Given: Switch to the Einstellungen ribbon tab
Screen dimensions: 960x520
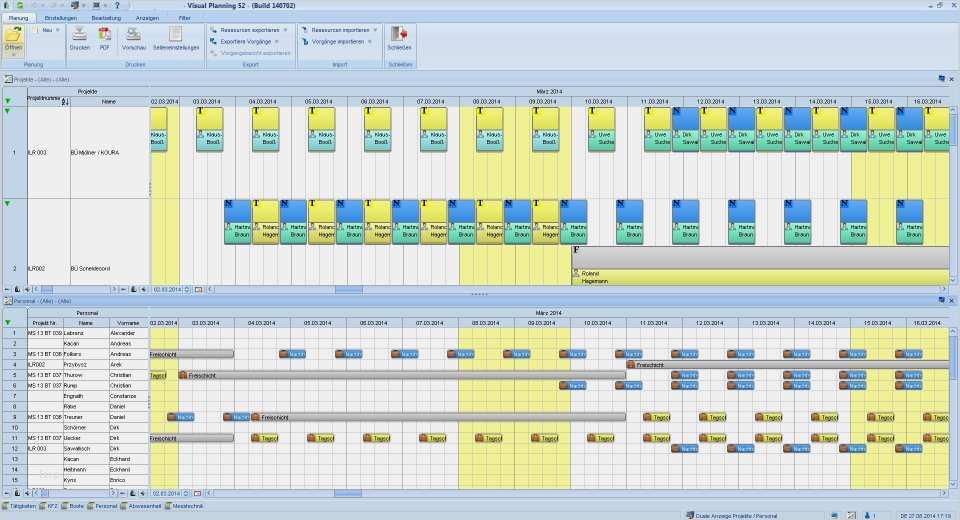Looking at the screenshot, I should point(61,18).
